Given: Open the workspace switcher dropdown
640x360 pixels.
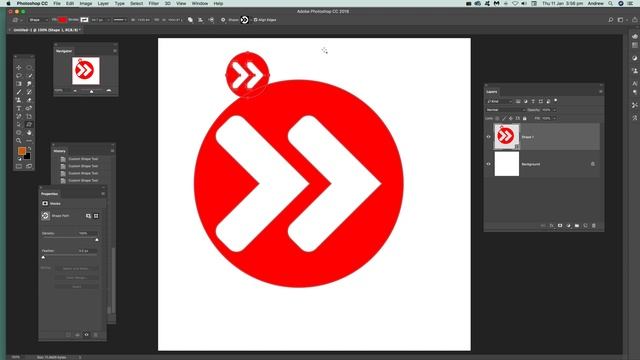Looking at the screenshot, I should point(622,20).
